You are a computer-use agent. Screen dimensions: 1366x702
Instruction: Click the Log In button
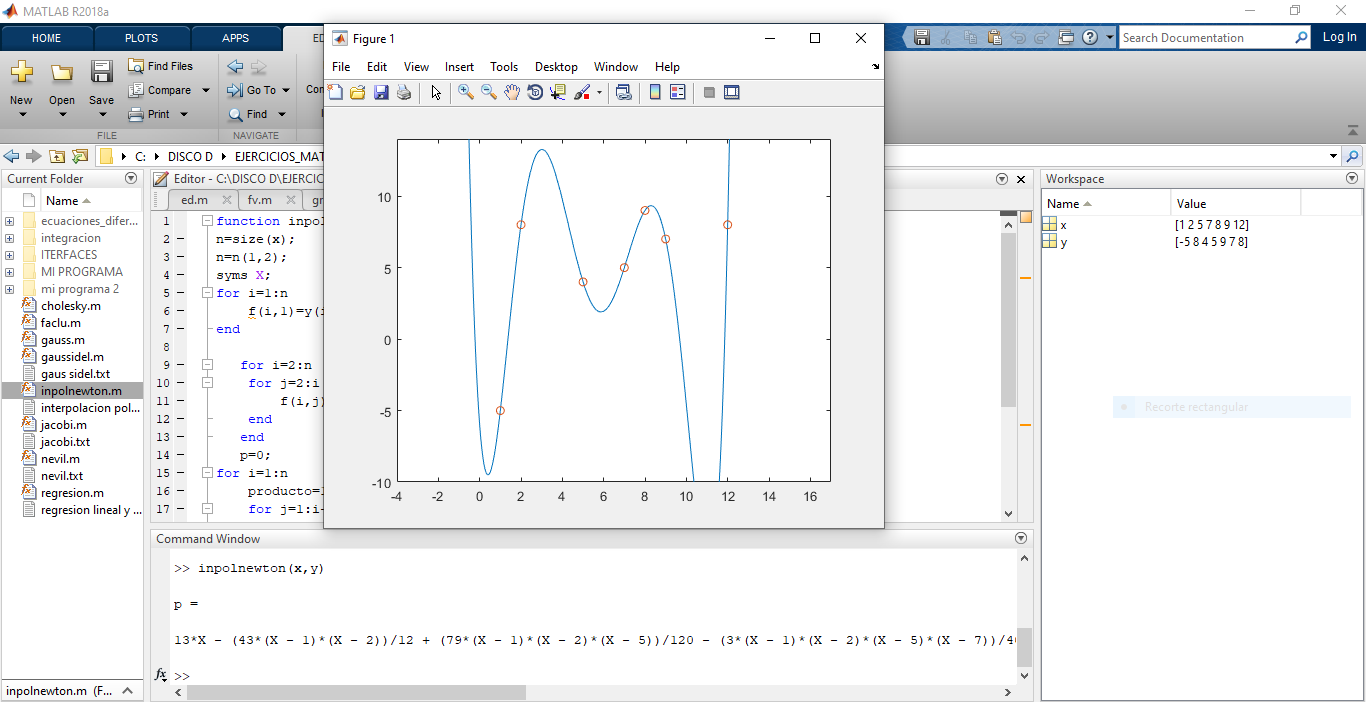pos(1339,36)
